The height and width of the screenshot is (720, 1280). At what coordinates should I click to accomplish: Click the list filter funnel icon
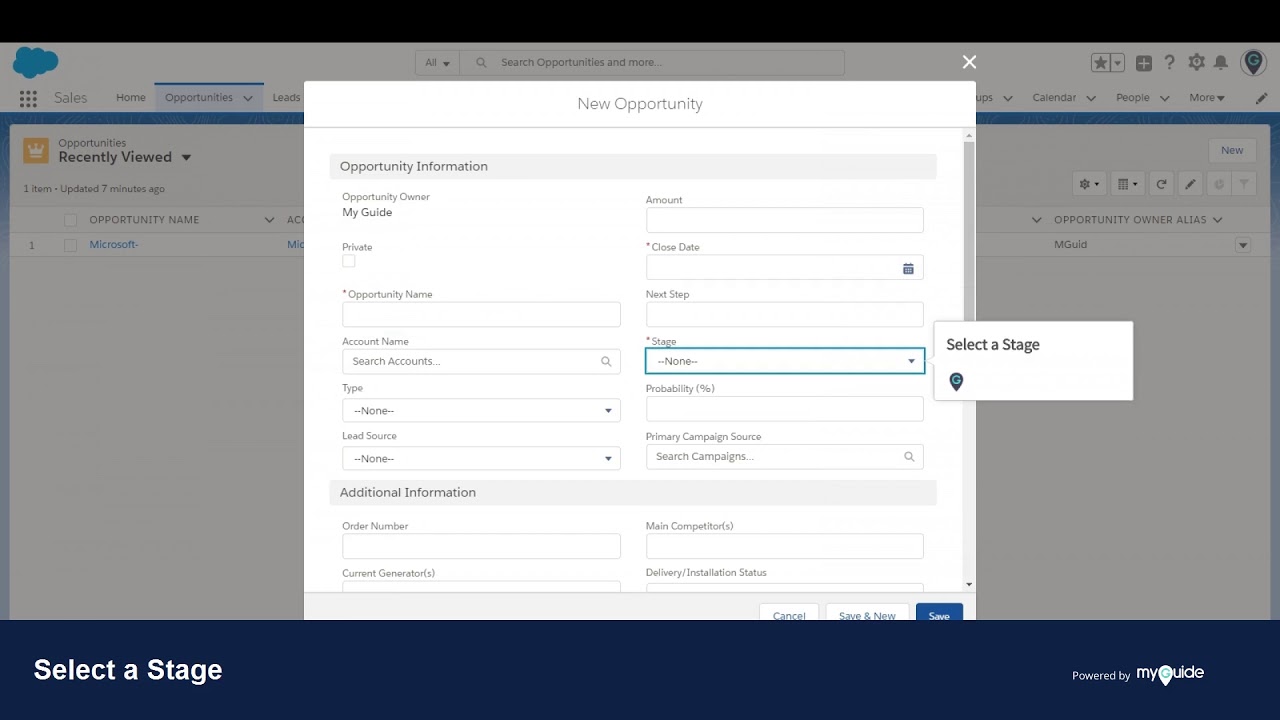click(x=1244, y=184)
